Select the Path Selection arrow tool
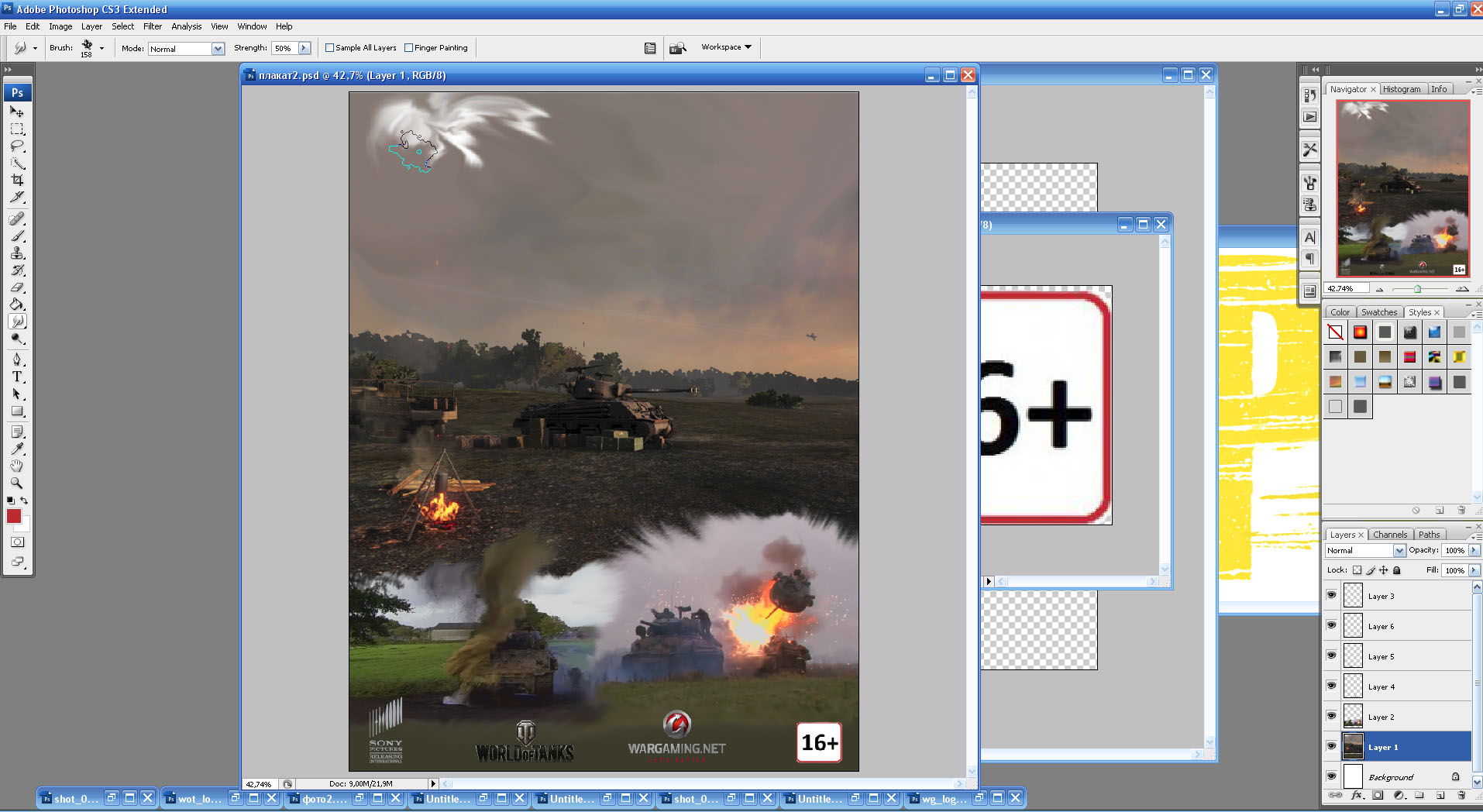 coord(17,394)
